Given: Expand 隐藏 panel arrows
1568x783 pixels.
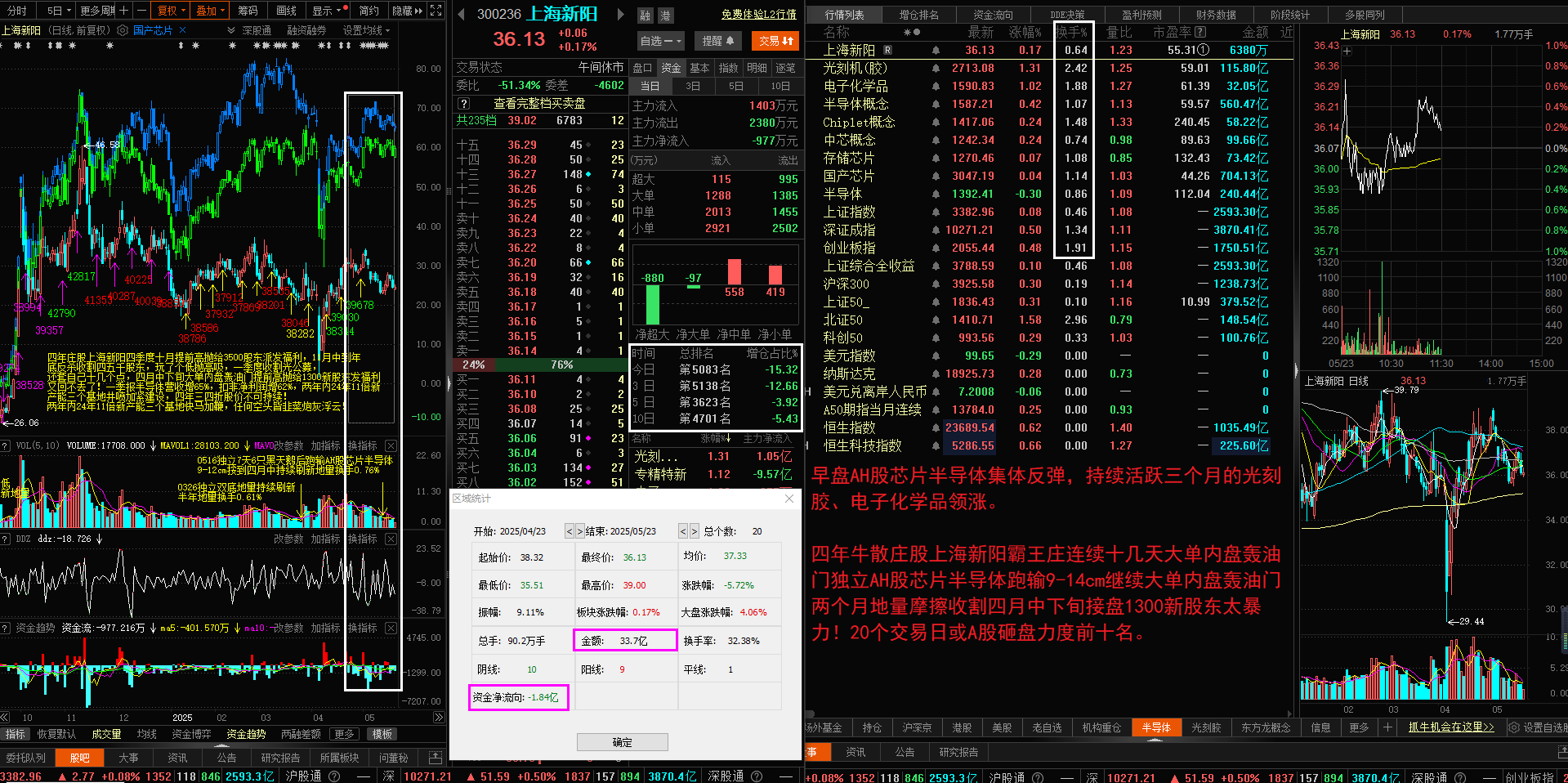Looking at the screenshot, I should pyautogui.click(x=407, y=11).
